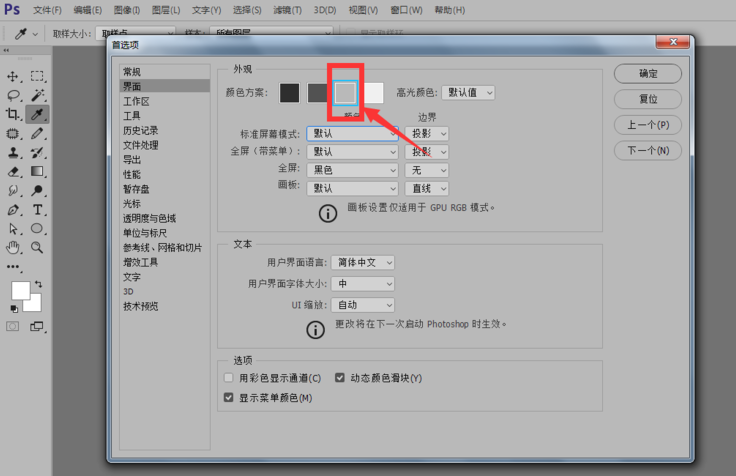Select the Spot Healing Brush tool
Image resolution: width=736 pixels, height=476 pixels.
point(13,134)
